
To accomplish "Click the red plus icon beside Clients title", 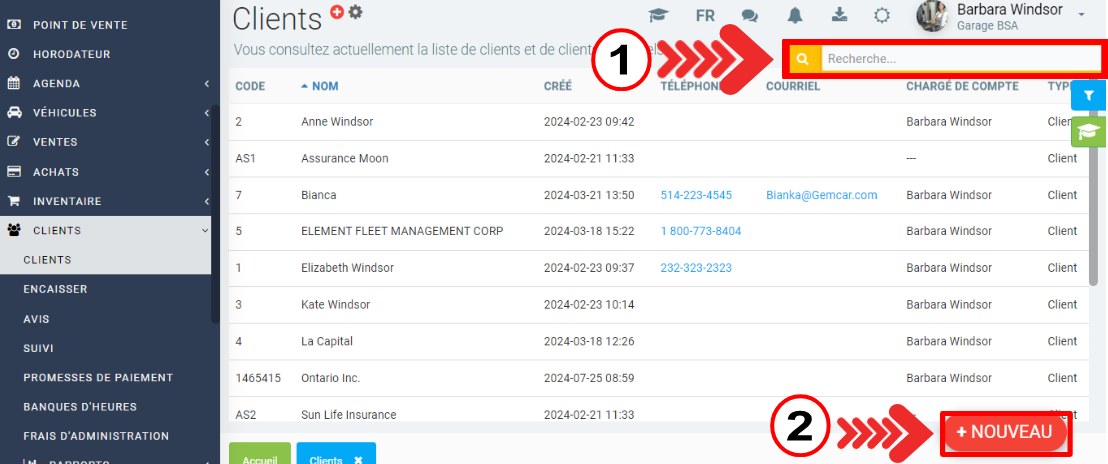I will coord(336,11).
